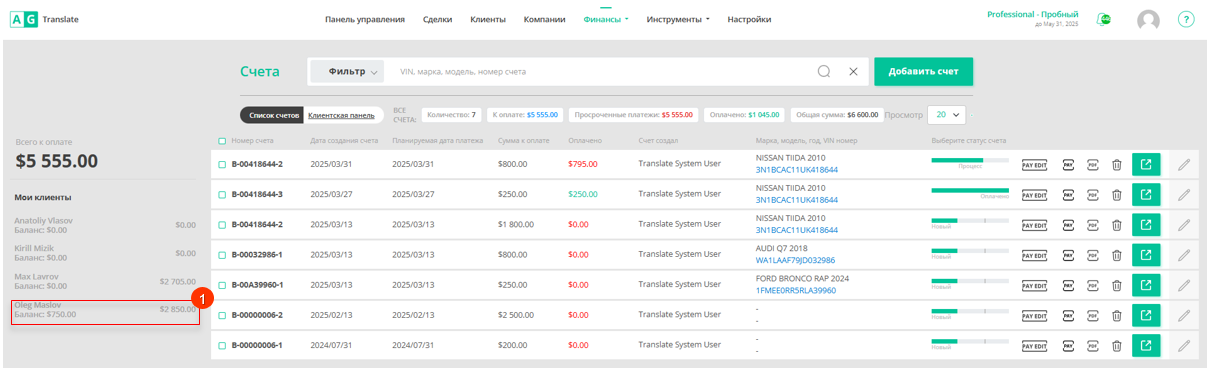Open the Компании section
This screenshot has width=1208, height=368.
tap(545, 19)
